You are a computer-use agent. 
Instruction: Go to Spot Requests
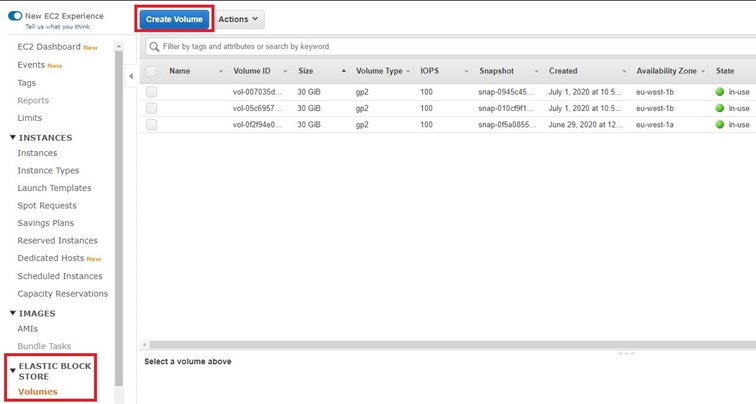pos(47,205)
